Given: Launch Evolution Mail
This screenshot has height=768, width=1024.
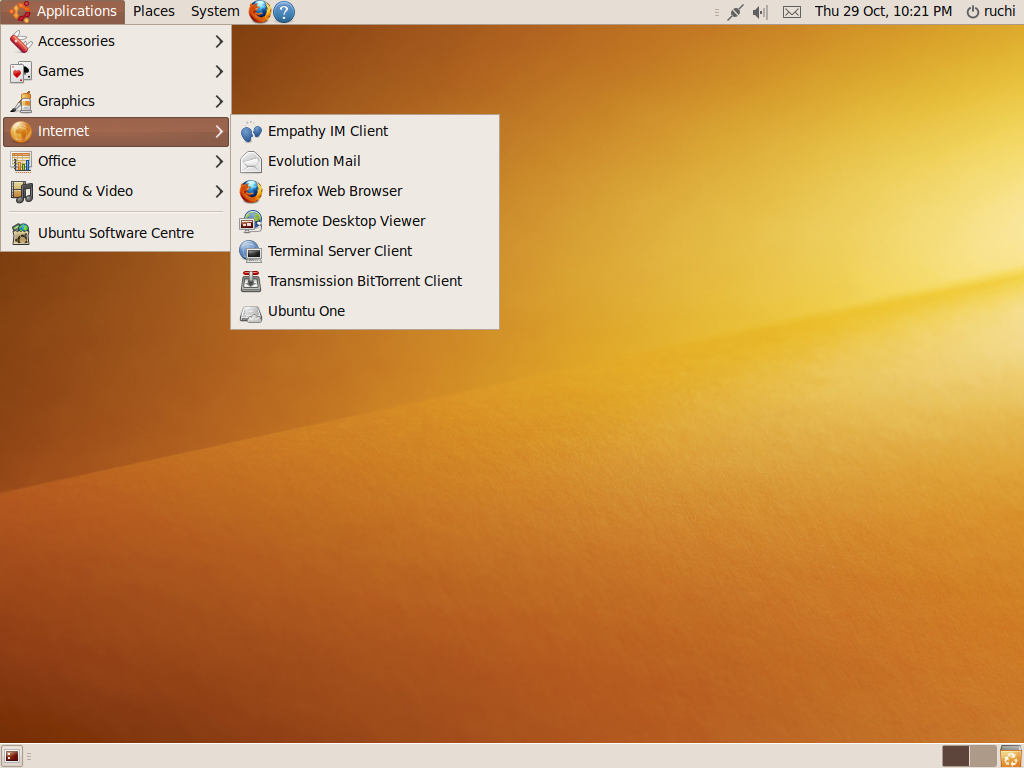Looking at the screenshot, I should coord(314,161).
